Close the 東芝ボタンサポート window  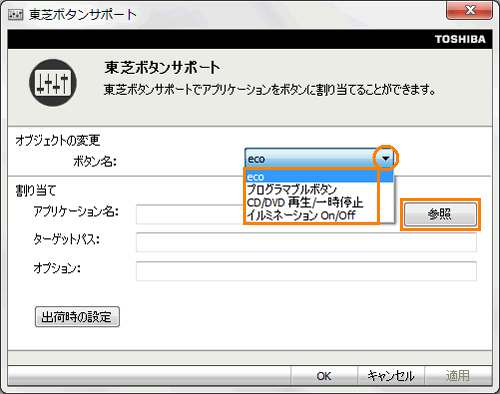click(469, 11)
